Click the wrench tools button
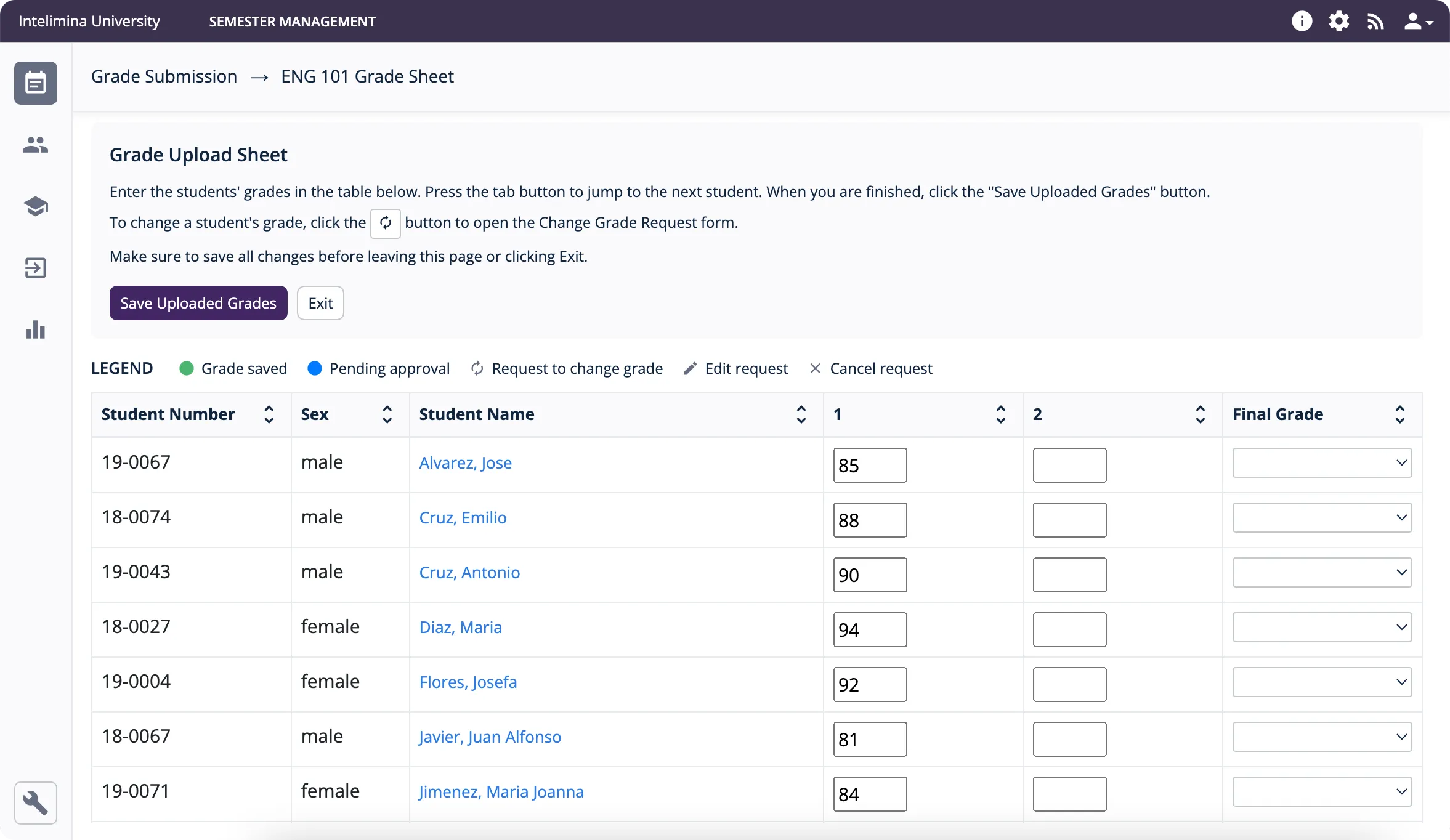The image size is (1450, 840). point(36,802)
